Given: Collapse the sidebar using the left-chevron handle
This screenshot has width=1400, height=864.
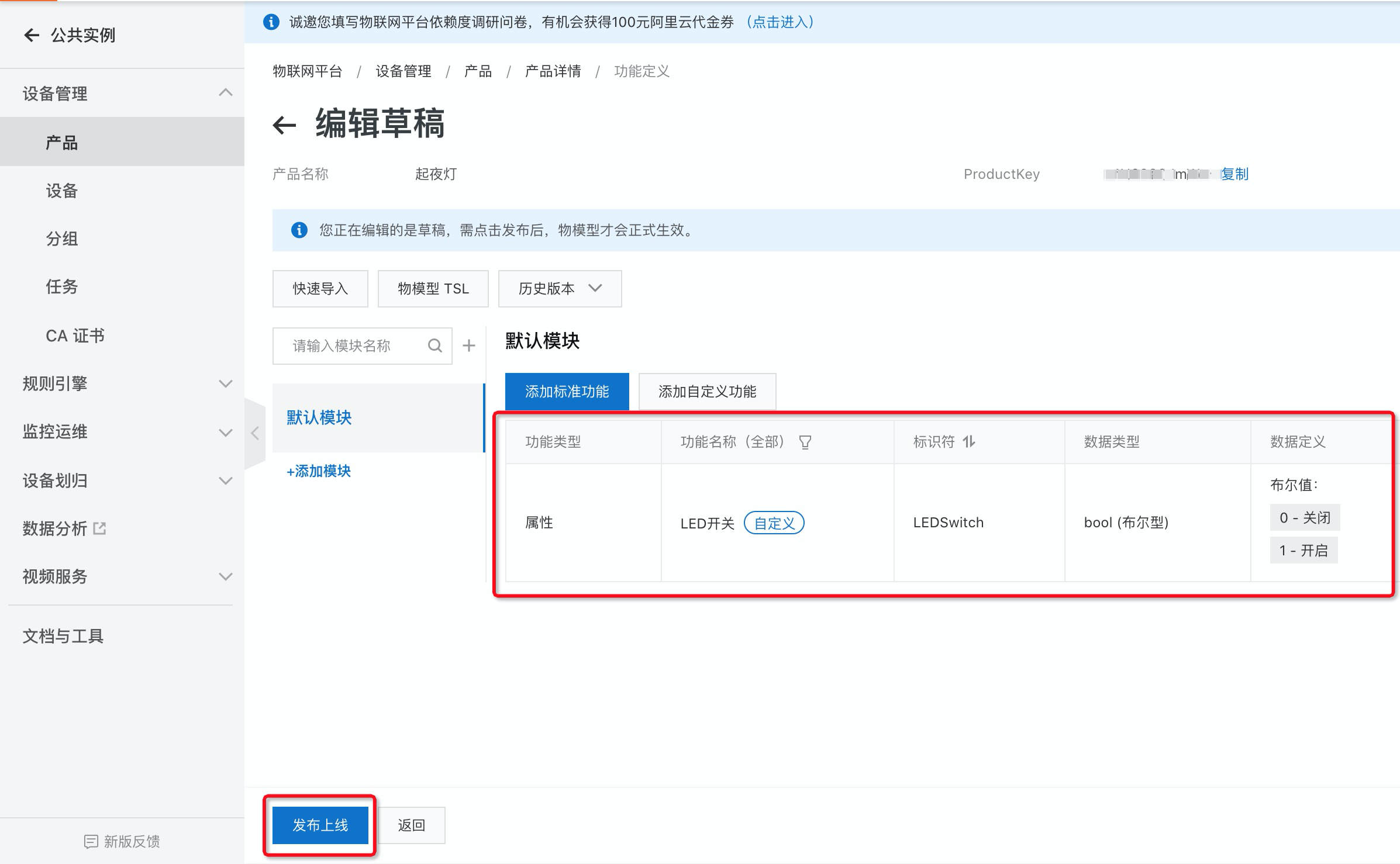Looking at the screenshot, I should (x=255, y=433).
